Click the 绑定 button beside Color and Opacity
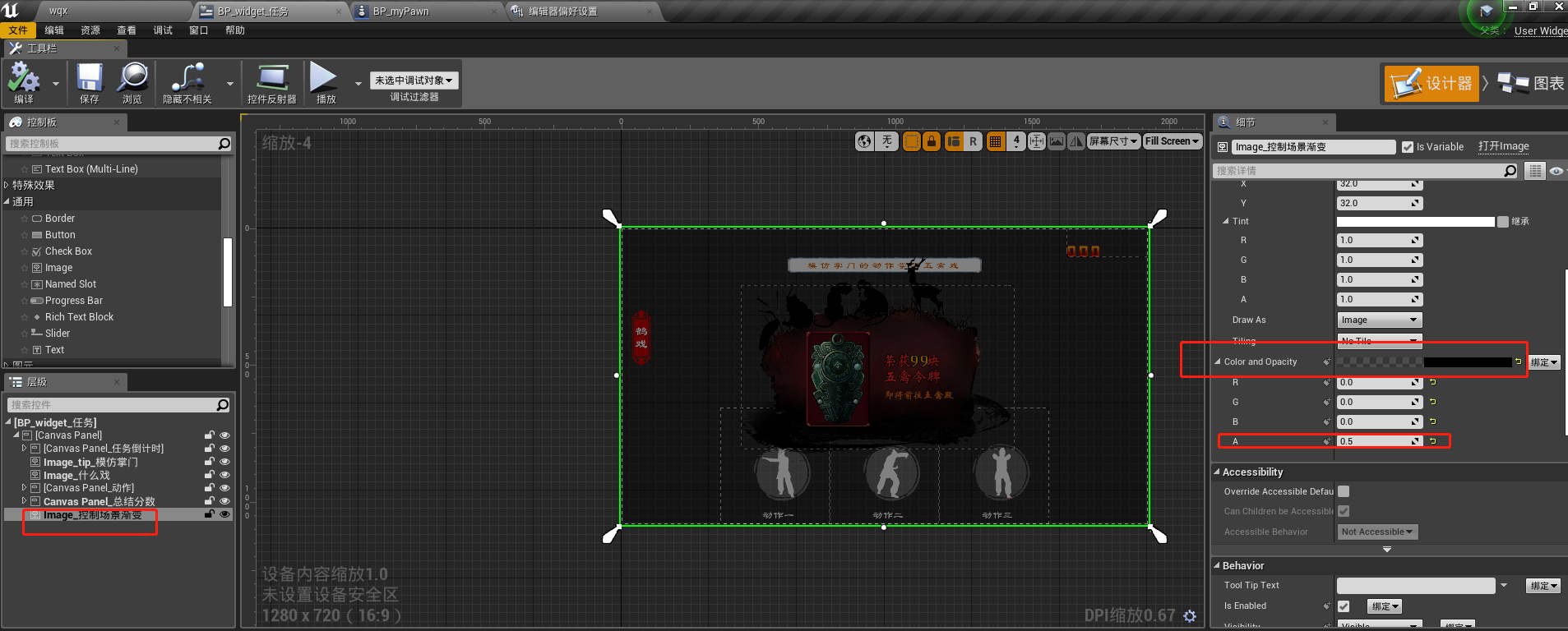 (x=1544, y=362)
